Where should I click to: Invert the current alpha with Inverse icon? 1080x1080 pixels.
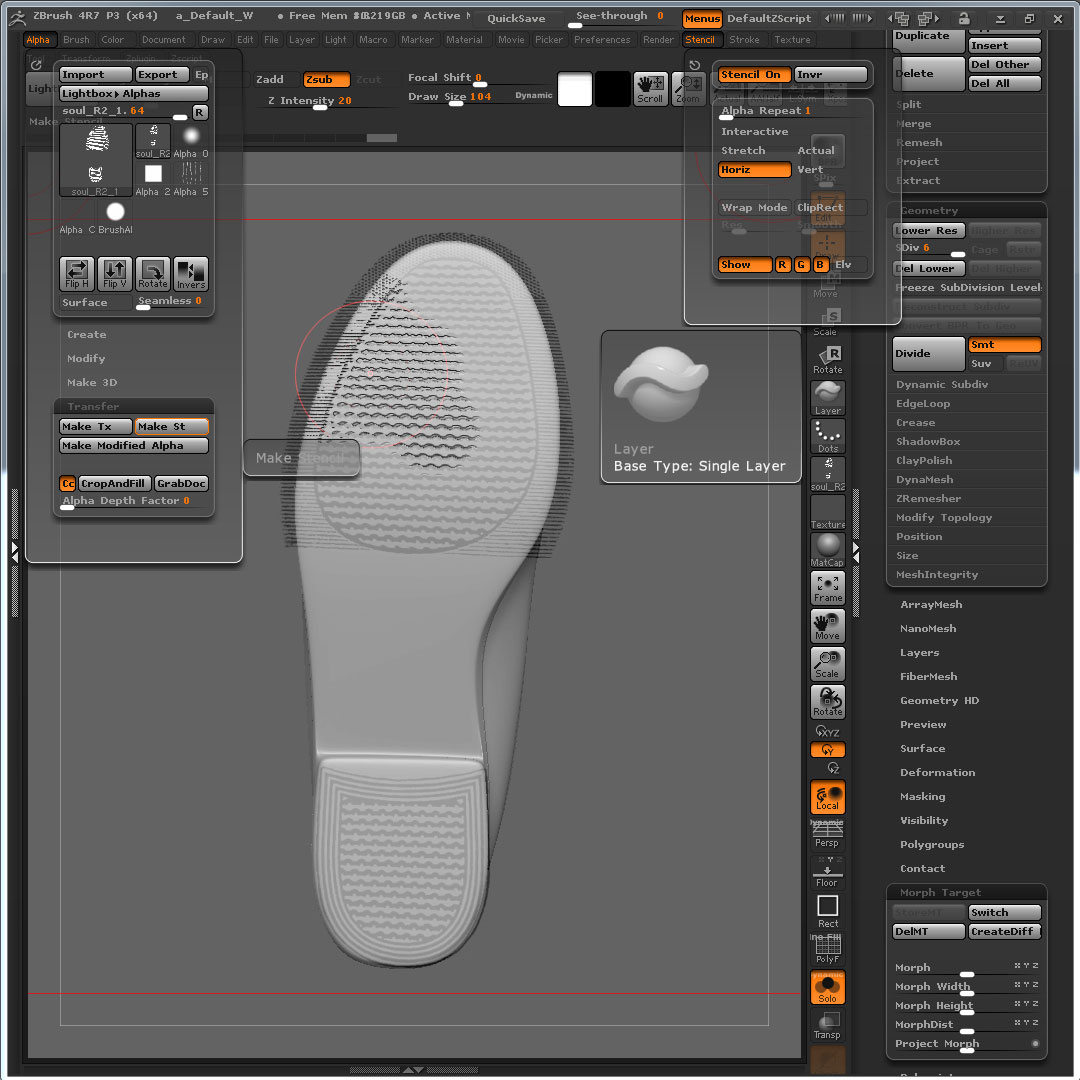(x=191, y=273)
